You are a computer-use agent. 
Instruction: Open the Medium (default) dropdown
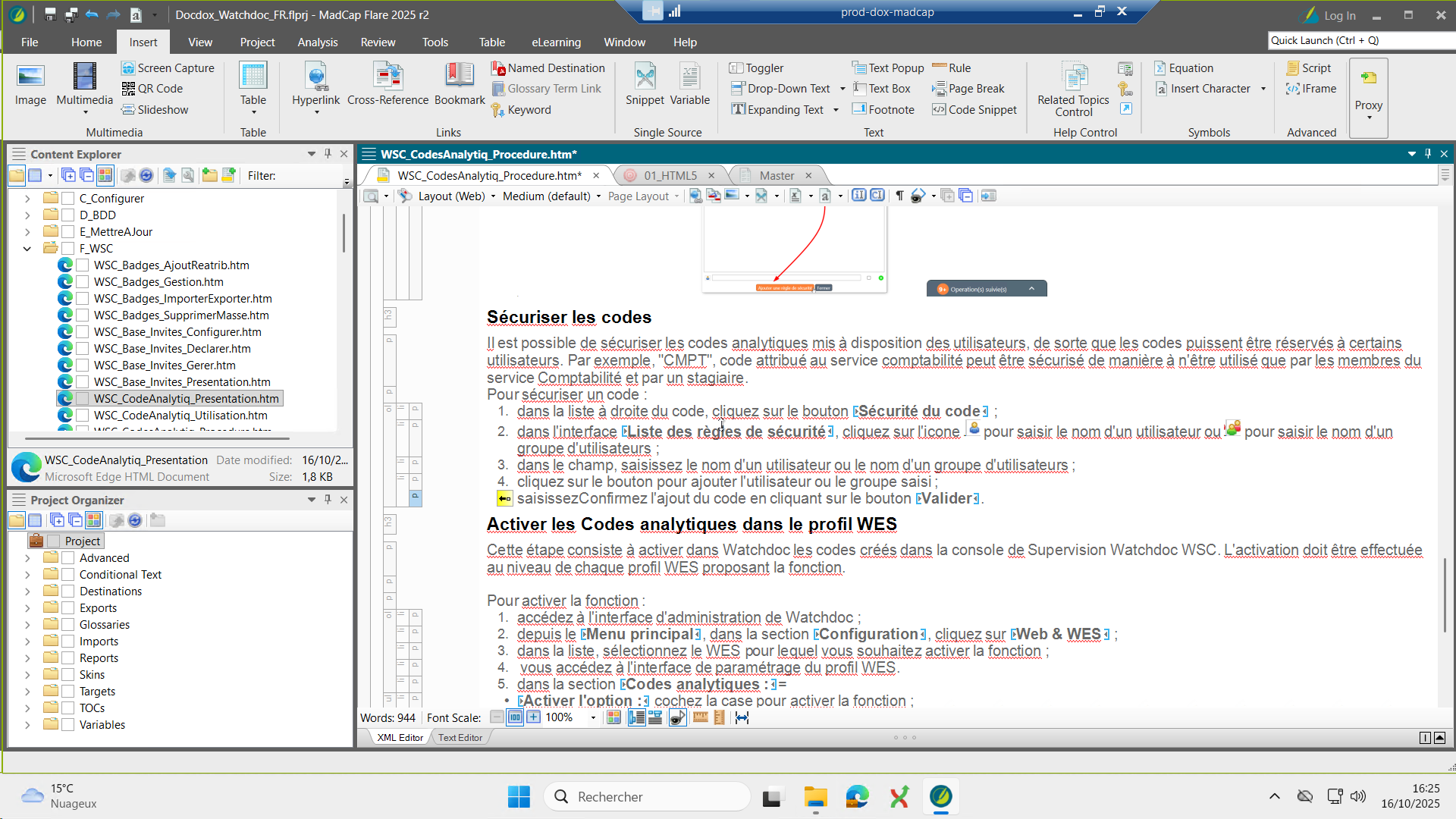point(598,196)
